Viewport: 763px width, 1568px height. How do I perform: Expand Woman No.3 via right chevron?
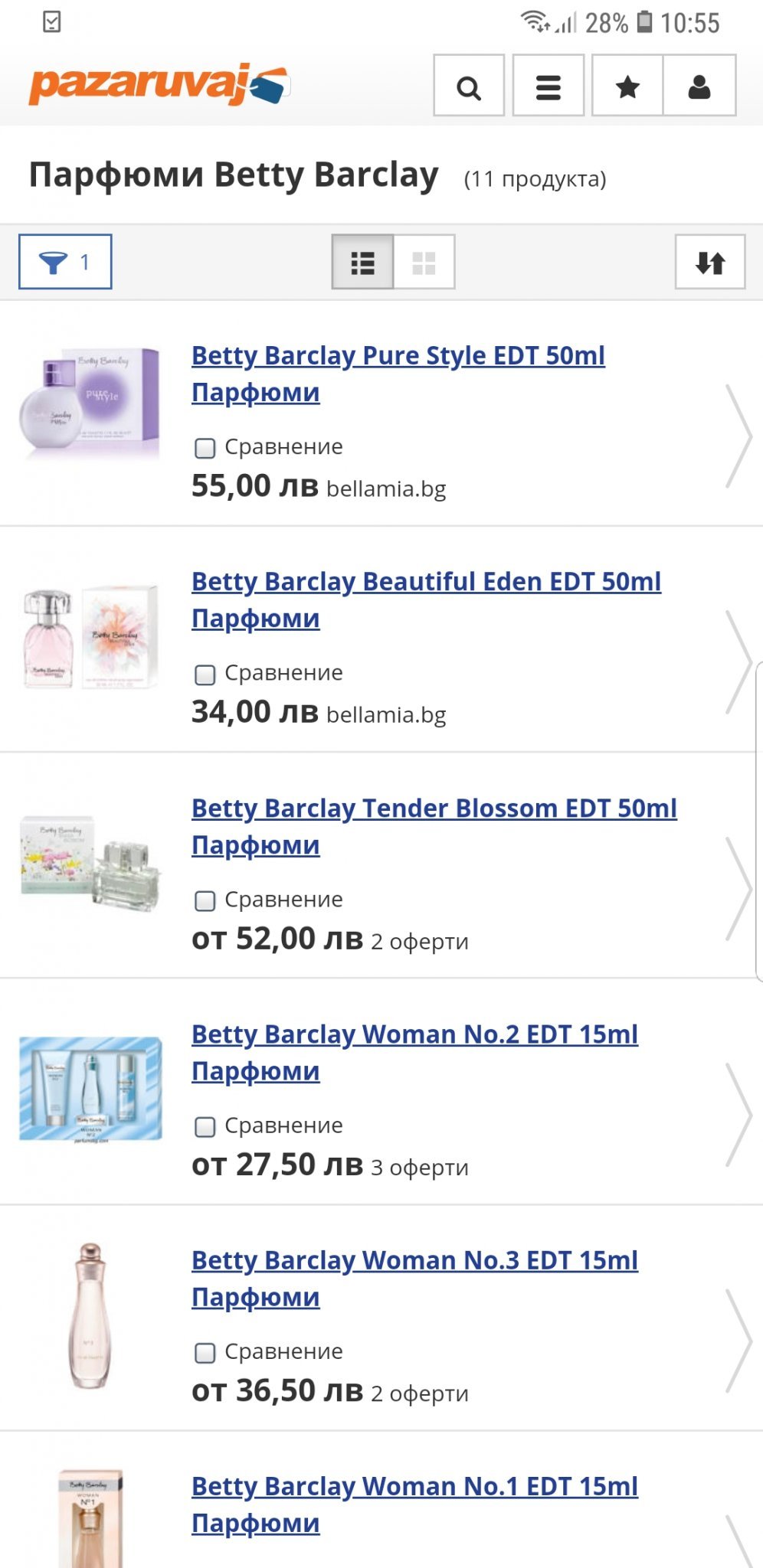(738, 1341)
